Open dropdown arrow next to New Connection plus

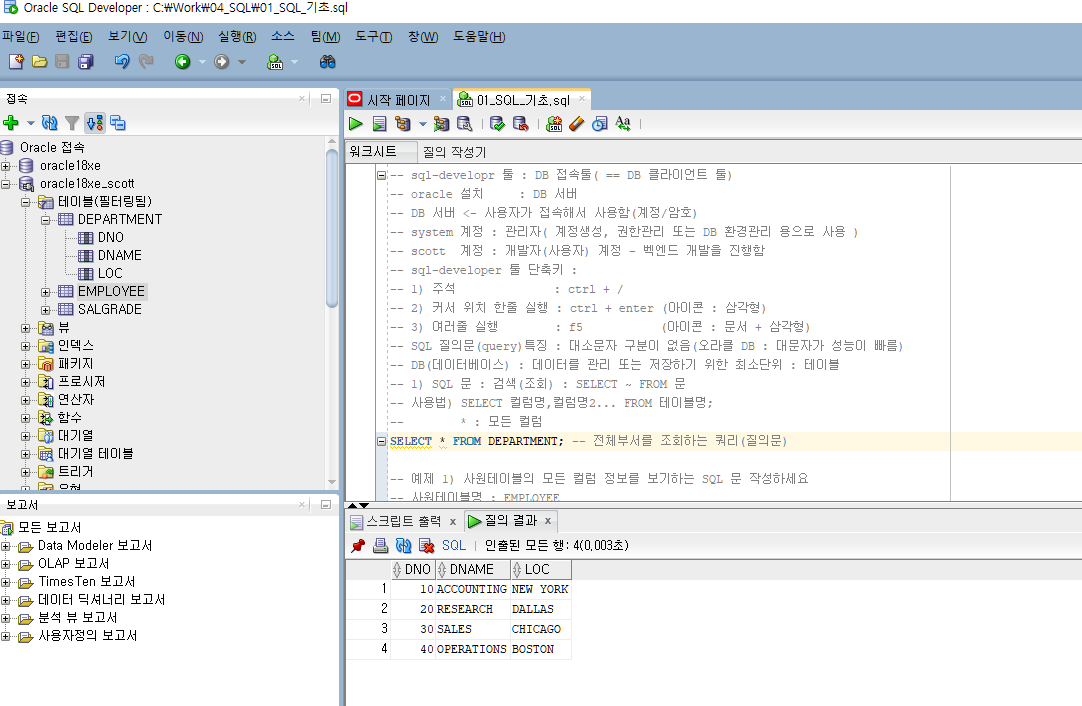[30, 123]
